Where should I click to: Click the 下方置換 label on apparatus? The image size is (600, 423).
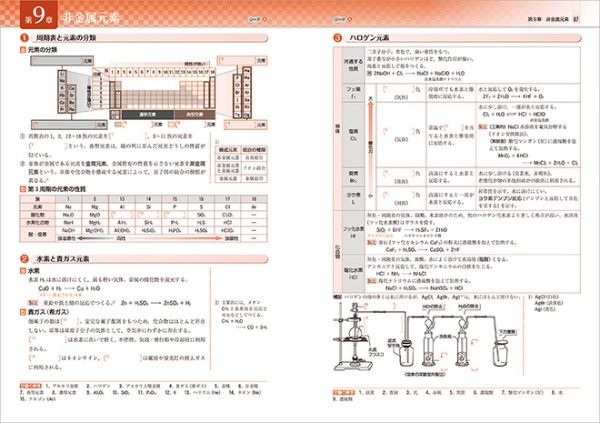point(507,333)
